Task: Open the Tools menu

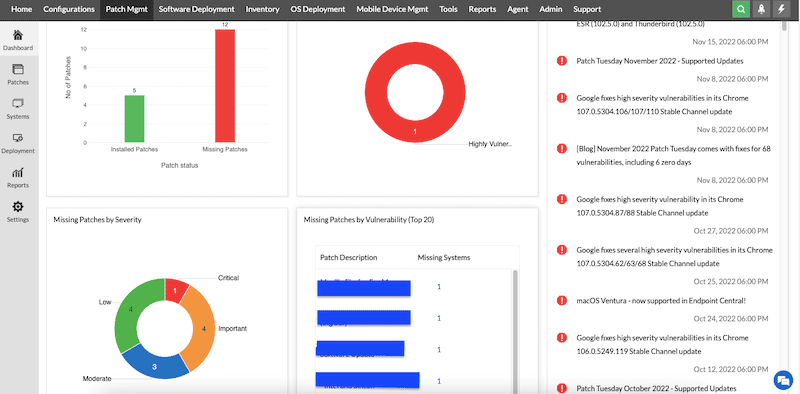Action: 448,9
